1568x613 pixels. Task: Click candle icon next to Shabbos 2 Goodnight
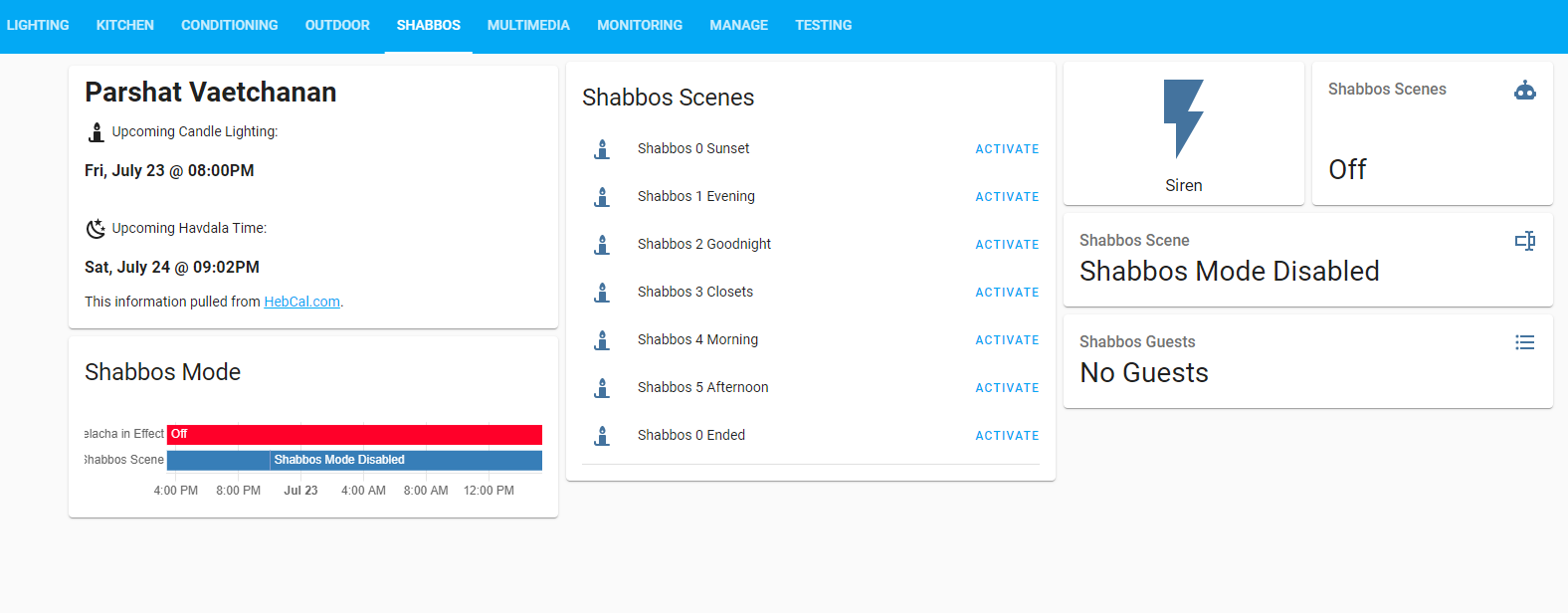(x=602, y=245)
